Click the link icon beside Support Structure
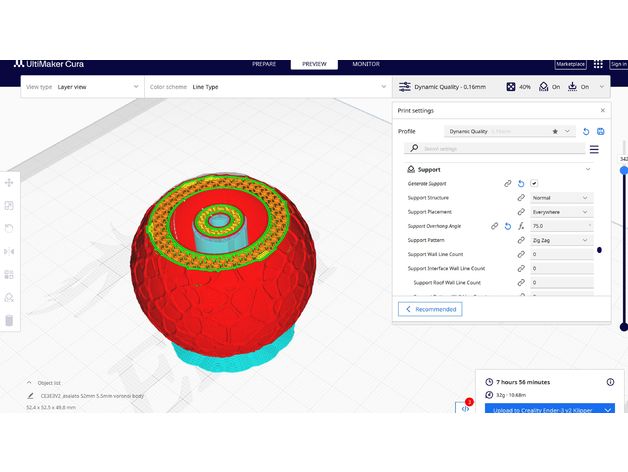 521,198
